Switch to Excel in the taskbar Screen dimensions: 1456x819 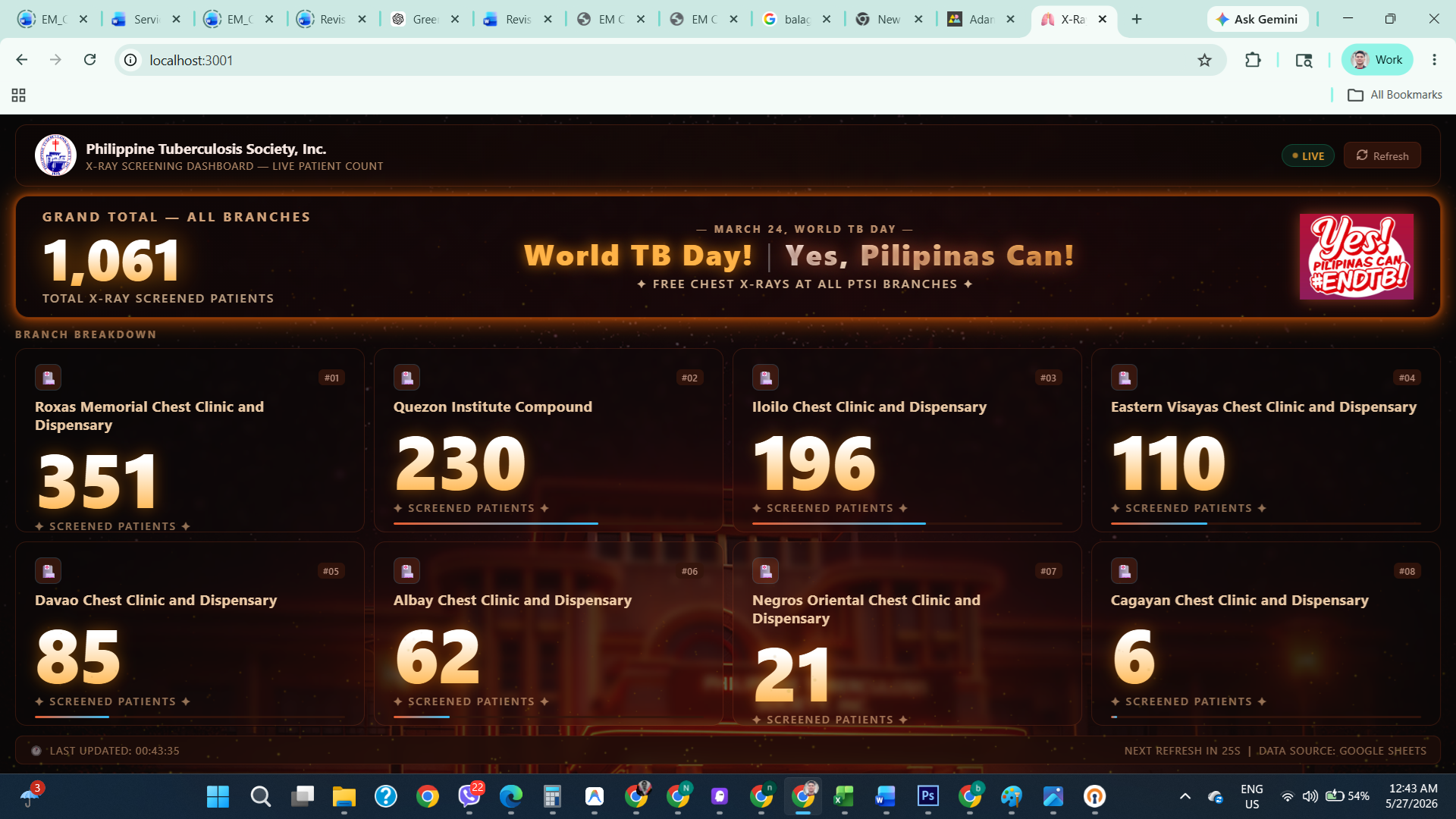(843, 796)
